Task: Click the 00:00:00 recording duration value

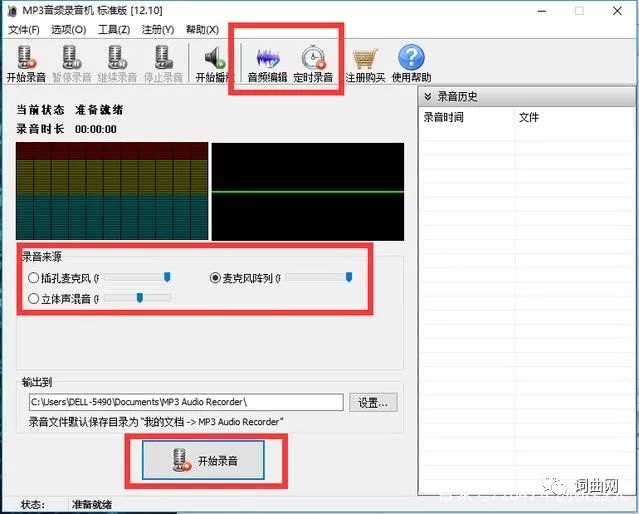Action: click(x=96, y=129)
